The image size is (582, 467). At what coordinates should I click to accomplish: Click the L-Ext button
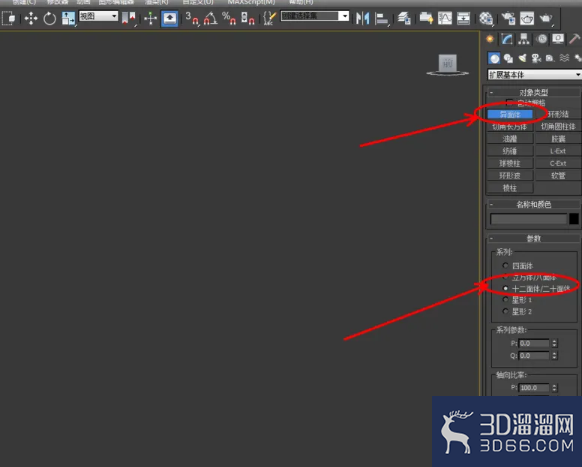tap(558, 151)
